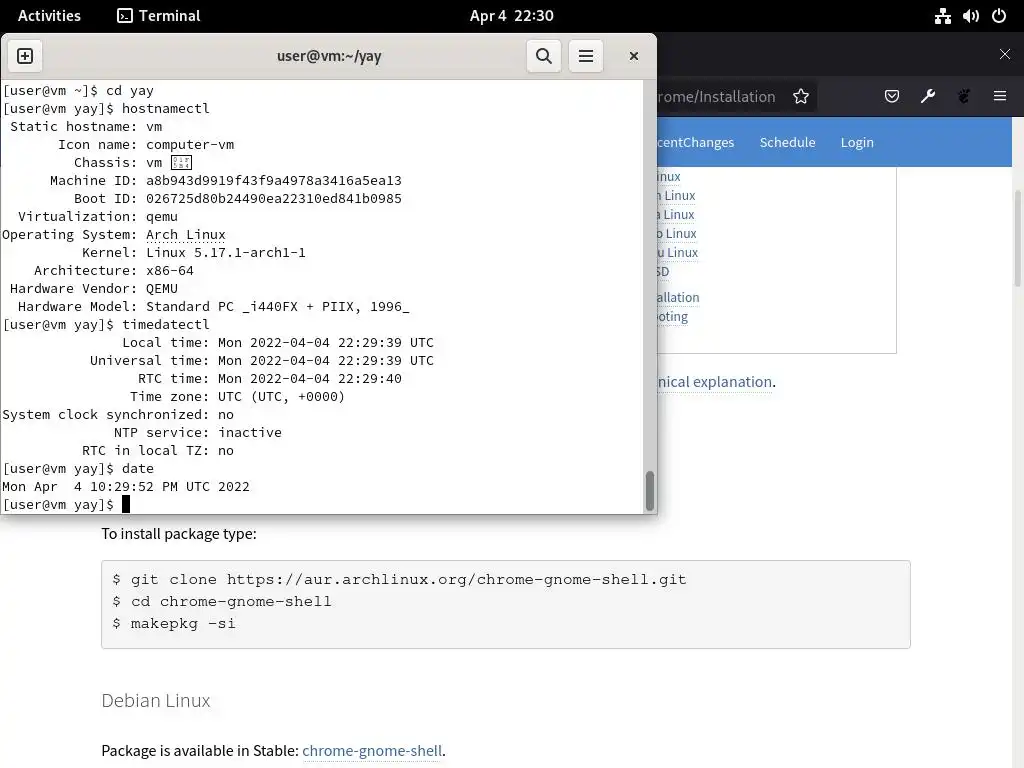This screenshot has height=768, width=1024.
Task: Click the RTC time line in terminal
Action: pos(270,379)
